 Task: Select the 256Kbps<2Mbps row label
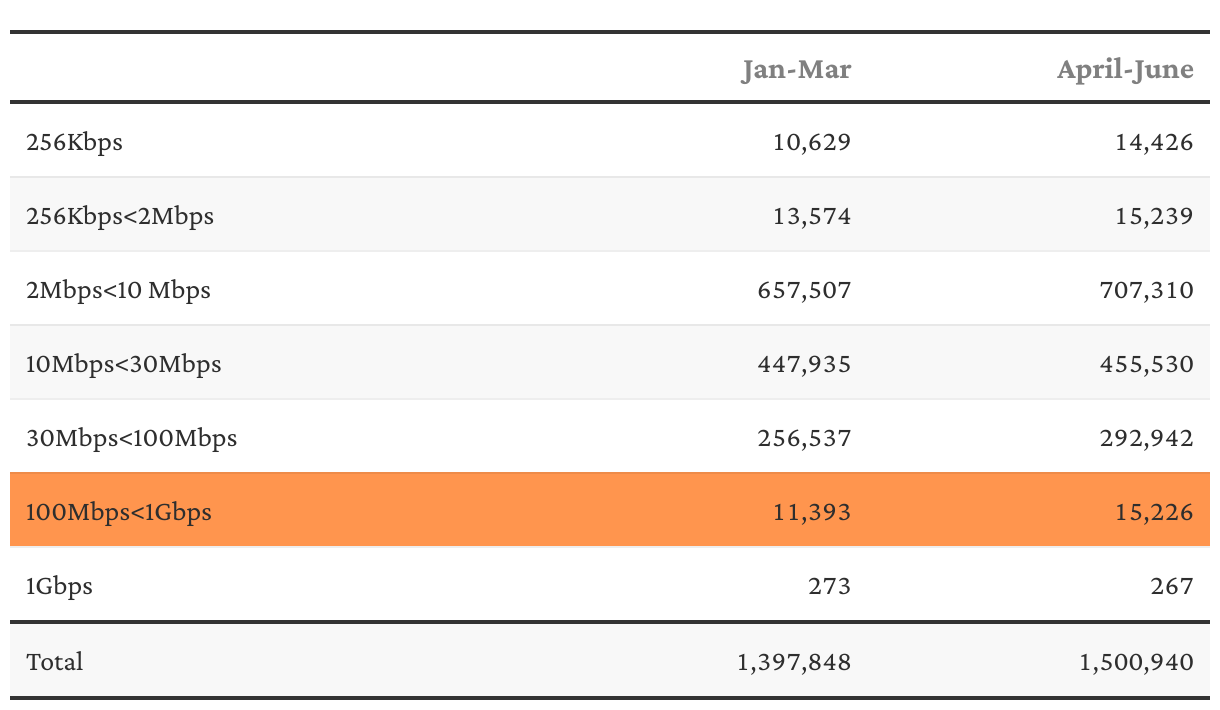[x=120, y=216]
